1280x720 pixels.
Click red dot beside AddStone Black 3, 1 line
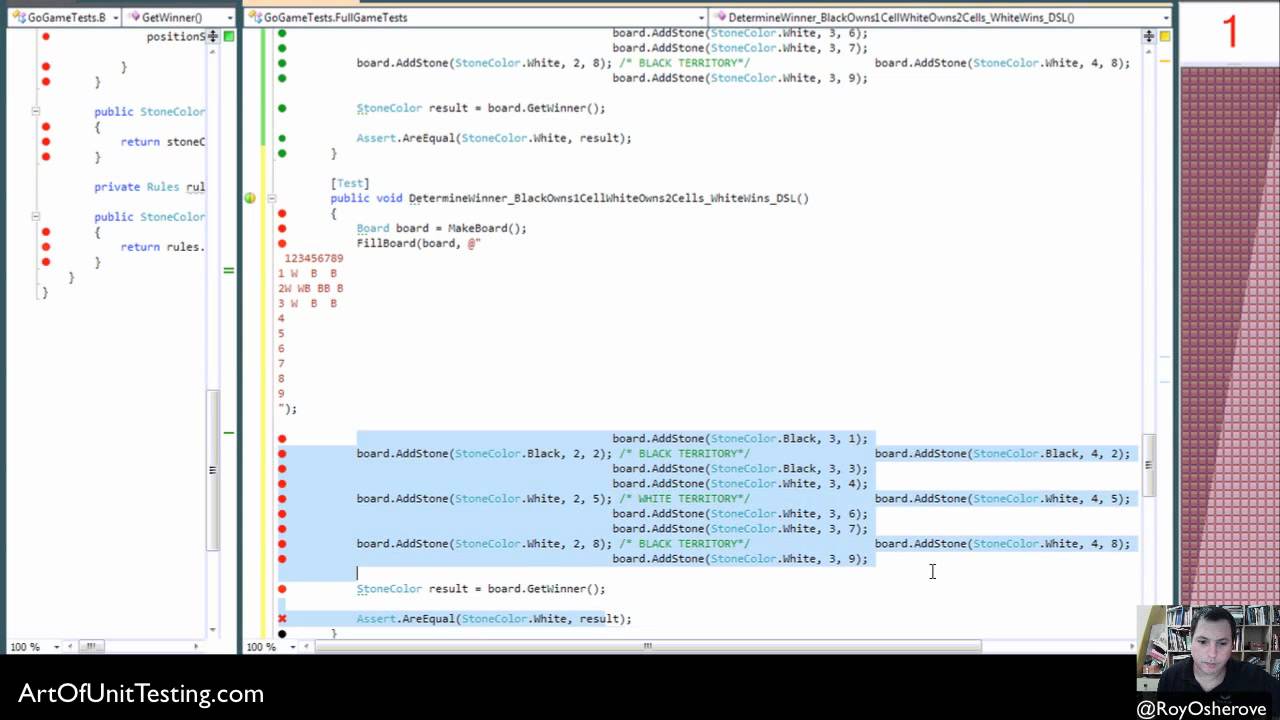282,439
